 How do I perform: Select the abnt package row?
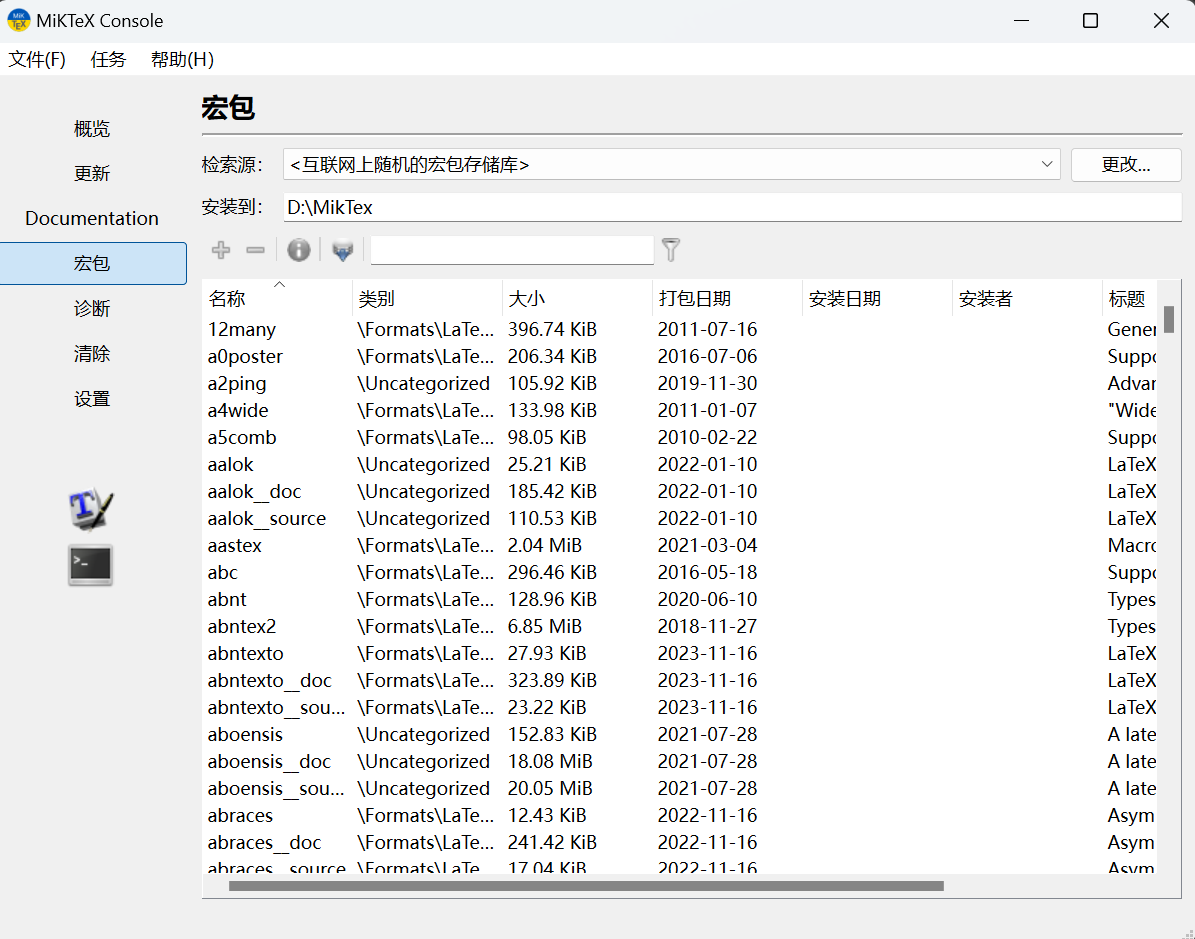[680, 600]
